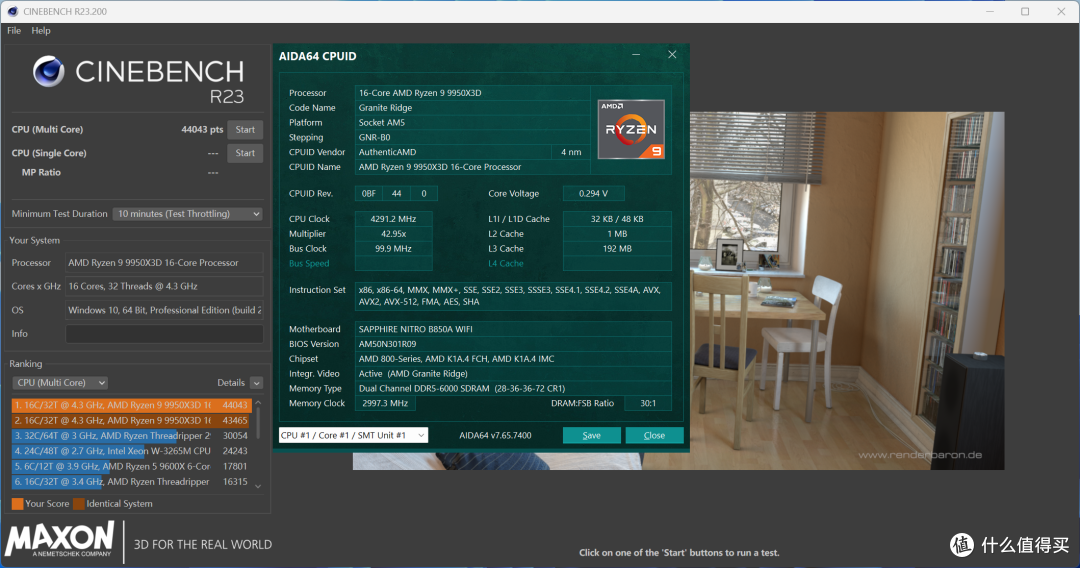This screenshot has height=568, width=1080.
Task: Open the File menu in Cinebench
Action: click(14, 30)
